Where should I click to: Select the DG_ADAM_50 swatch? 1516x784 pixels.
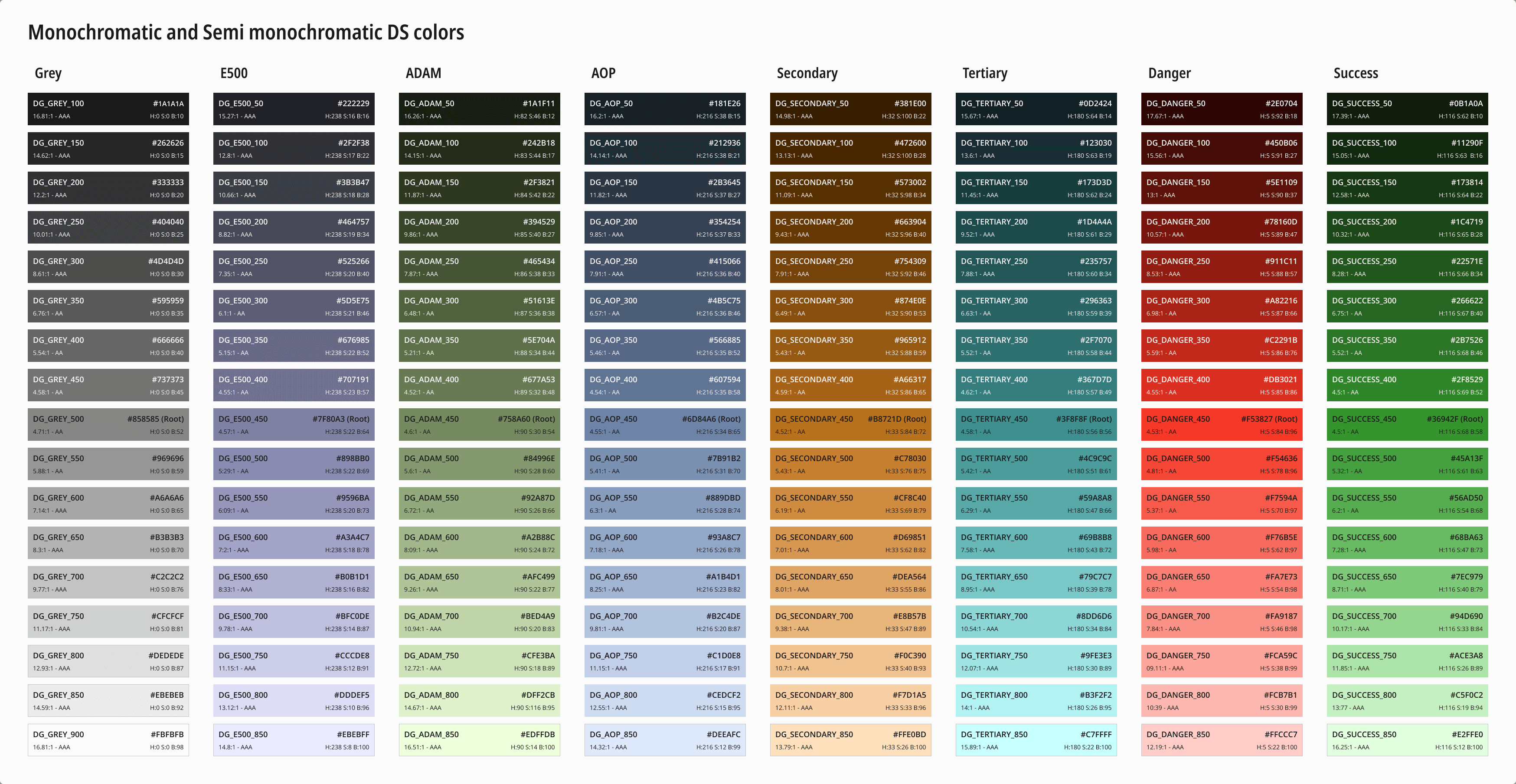coord(480,109)
